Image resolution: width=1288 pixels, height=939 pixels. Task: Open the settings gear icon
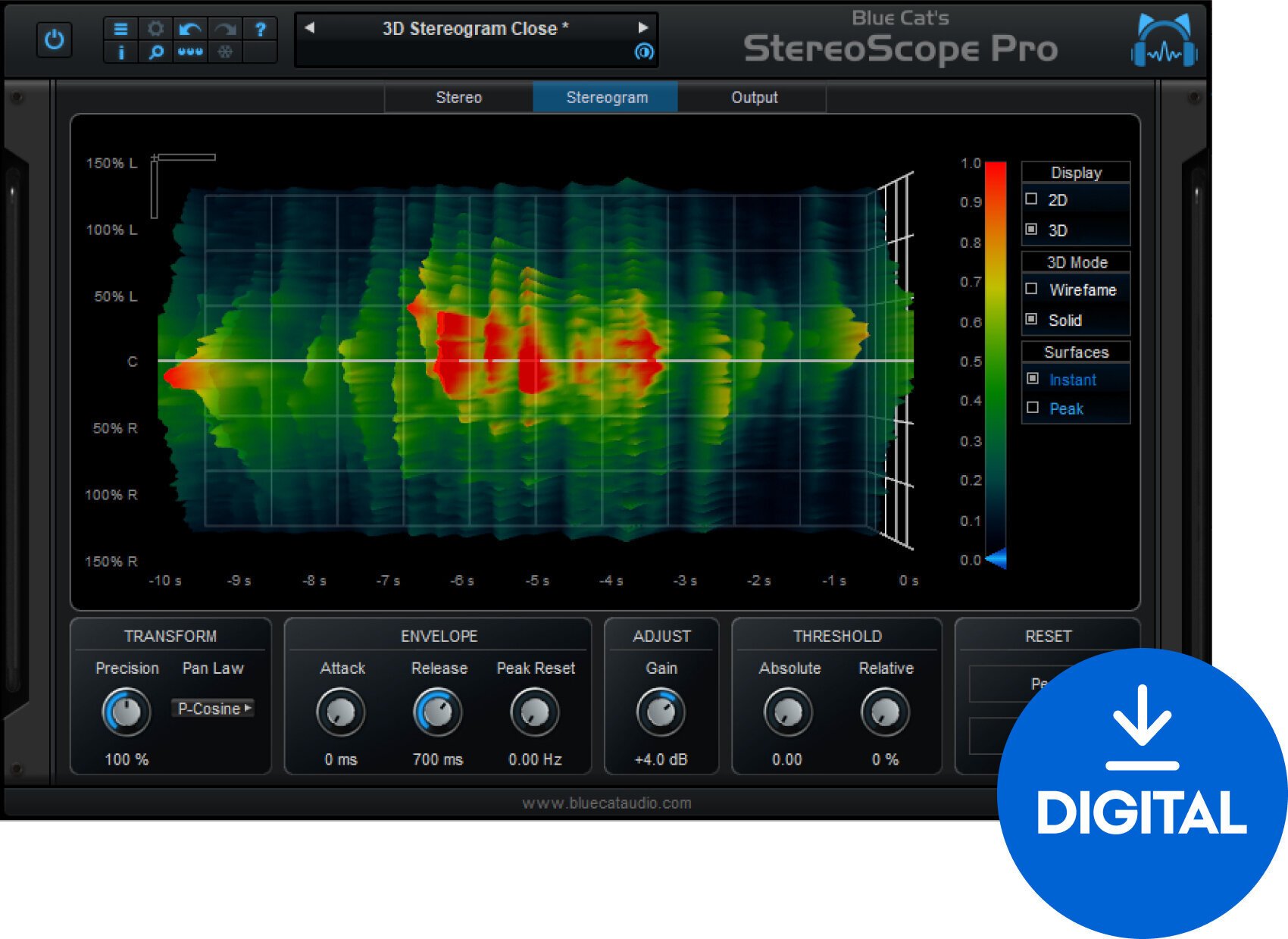tap(155, 30)
